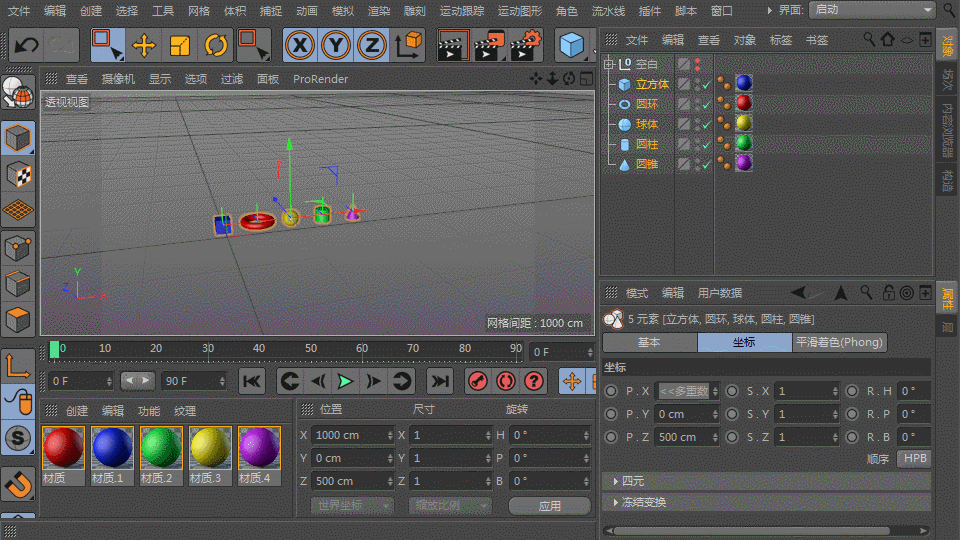This screenshot has height=540, width=960.
Task: Toggle 空白 visibility dots
Action: click(x=697, y=64)
